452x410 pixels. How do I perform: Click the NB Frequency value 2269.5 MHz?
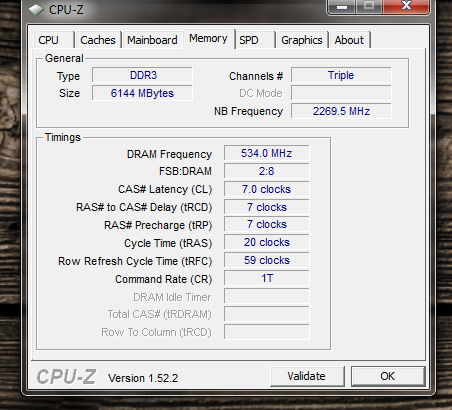[x=341, y=111]
